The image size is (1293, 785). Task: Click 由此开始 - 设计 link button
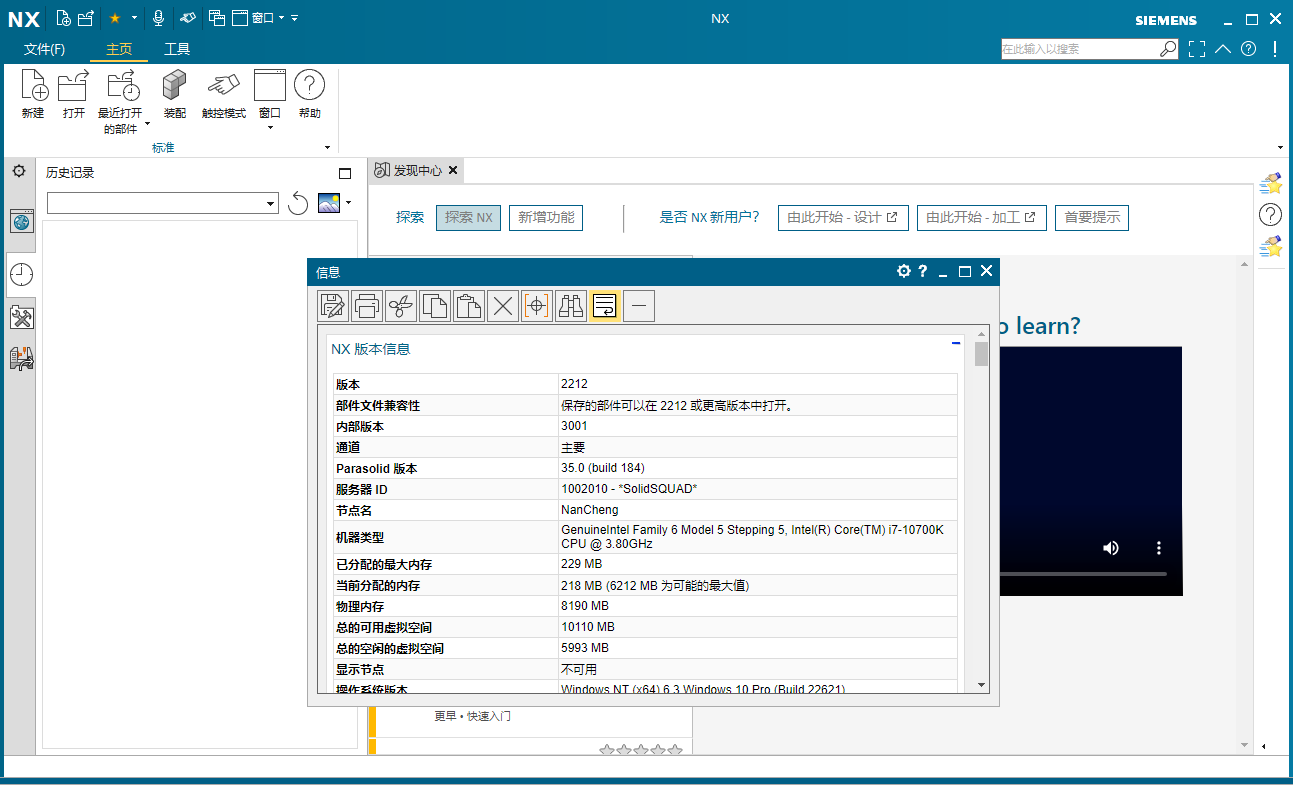click(843, 217)
